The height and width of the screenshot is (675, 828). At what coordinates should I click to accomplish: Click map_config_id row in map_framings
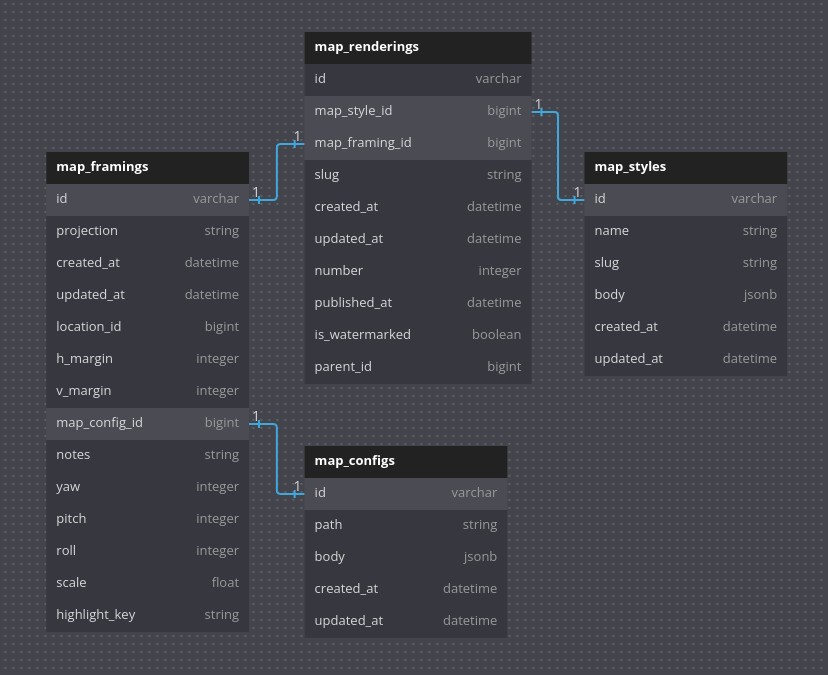click(147, 424)
